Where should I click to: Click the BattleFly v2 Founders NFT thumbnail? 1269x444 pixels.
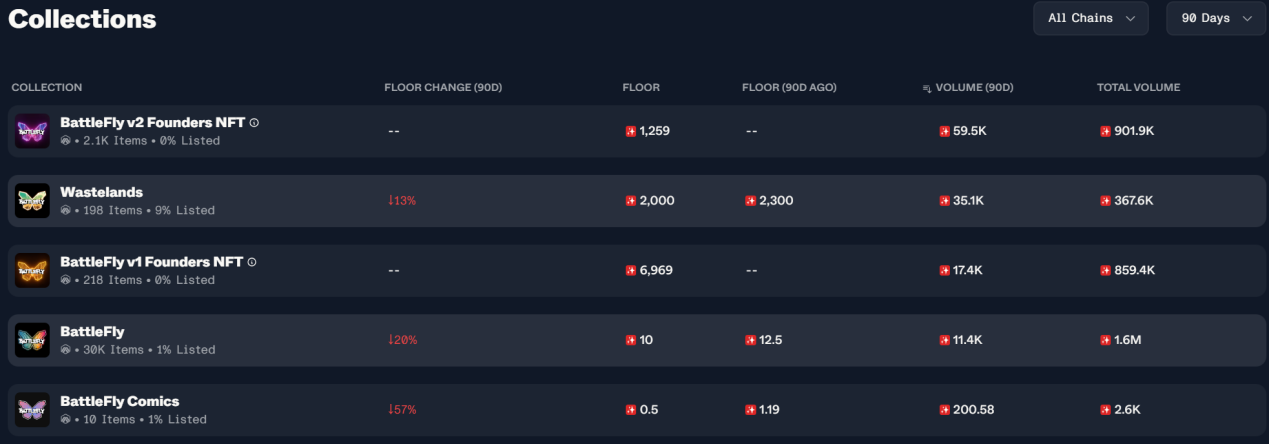32,131
